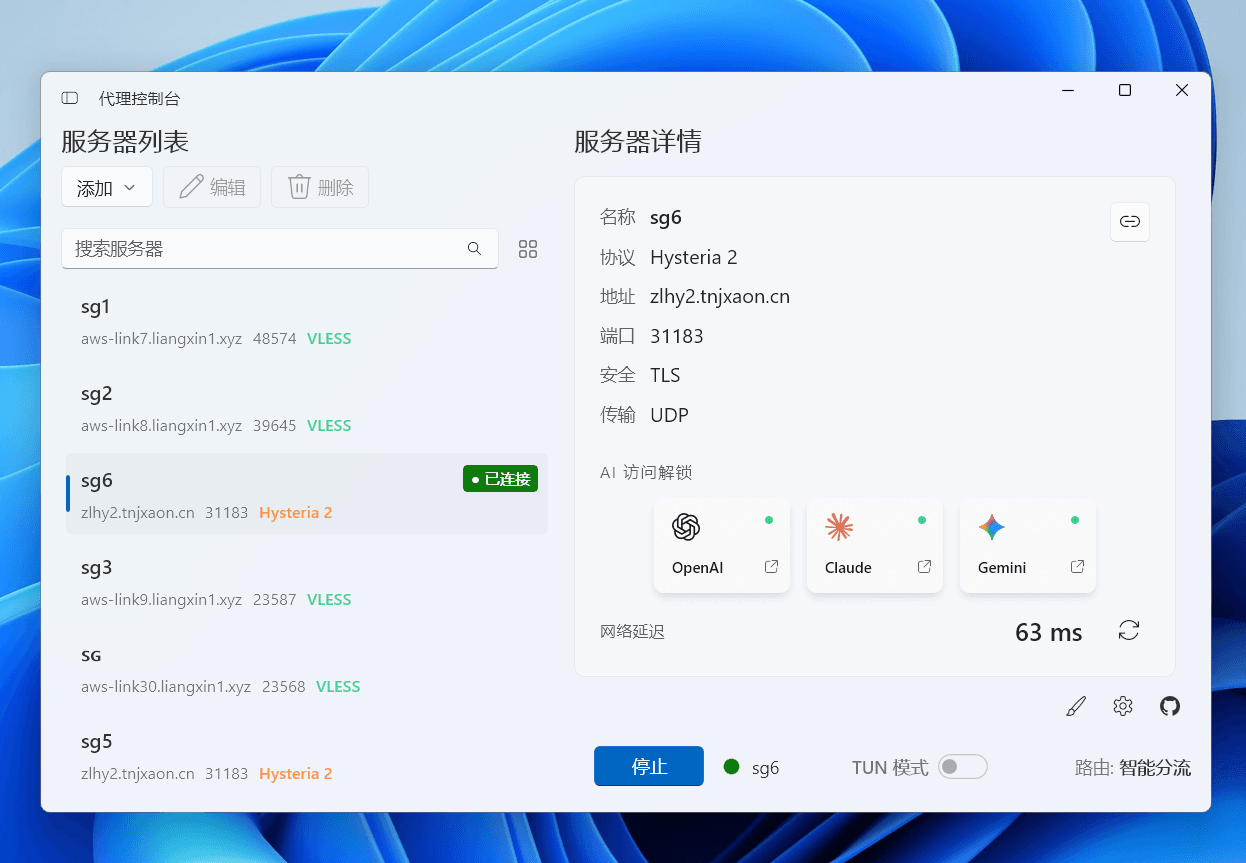1246x863 pixels.
Task: Open the 添加 dropdown
Action: pyautogui.click(x=107, y=187)
